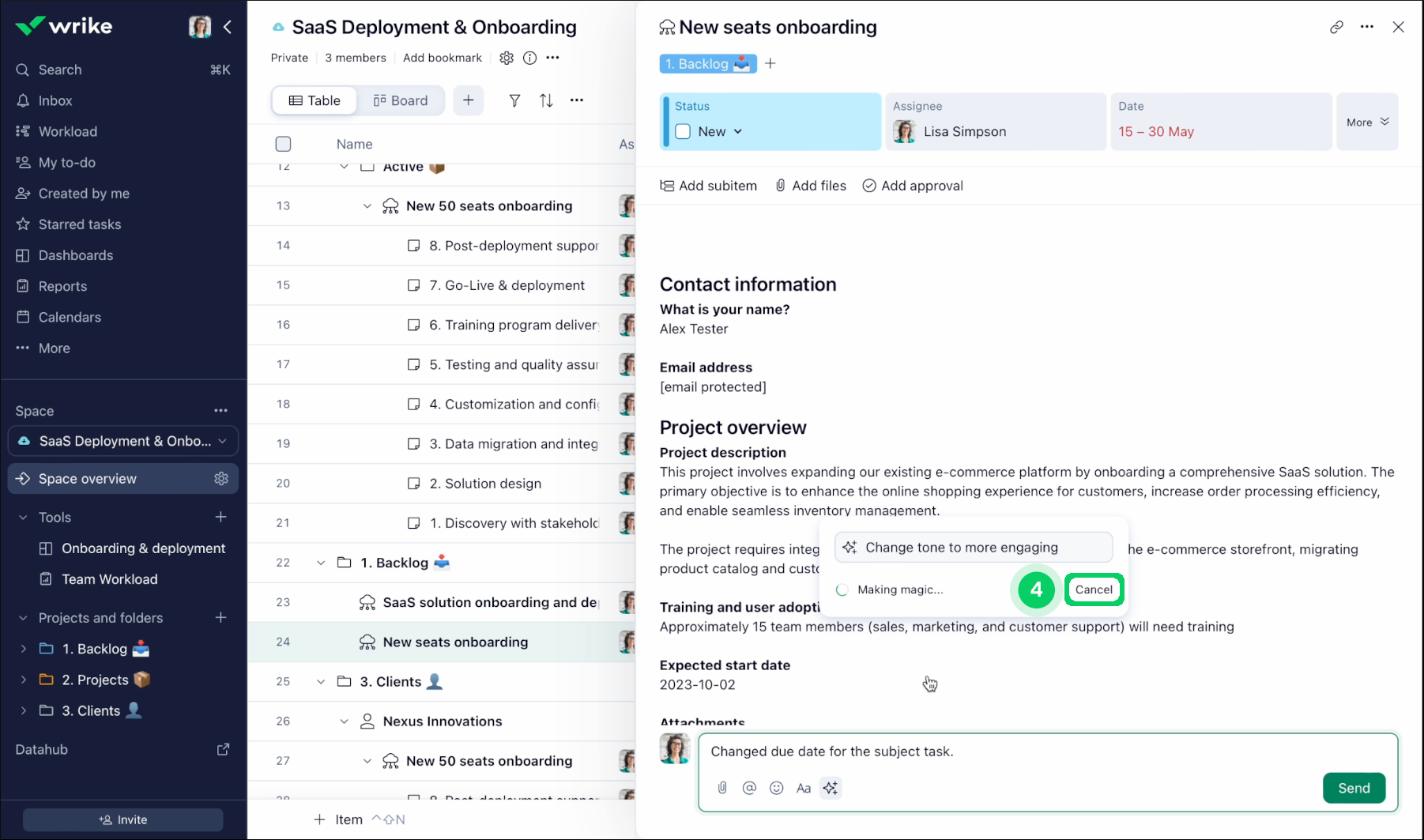Collapse the Tools section in the sidebar

[23, 518]
